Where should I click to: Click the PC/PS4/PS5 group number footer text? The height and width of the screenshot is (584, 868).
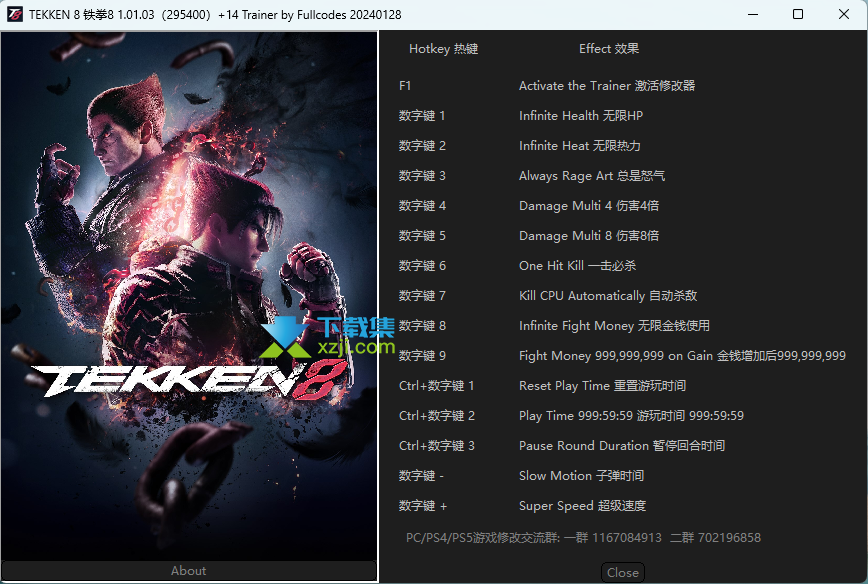coord(583,538)
